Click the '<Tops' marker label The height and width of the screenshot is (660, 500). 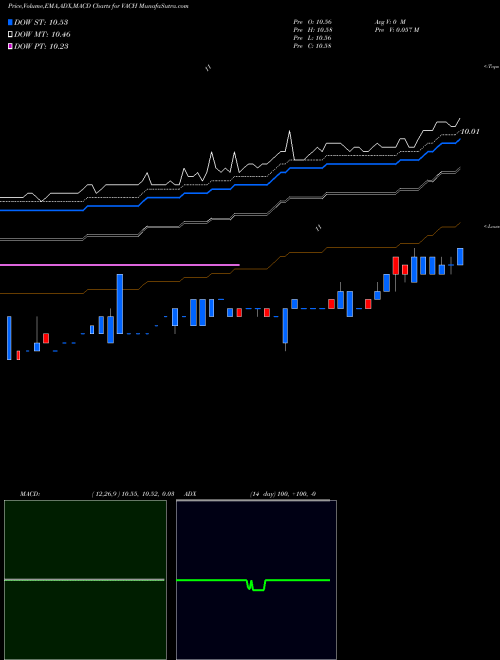[x=492, y=67]
